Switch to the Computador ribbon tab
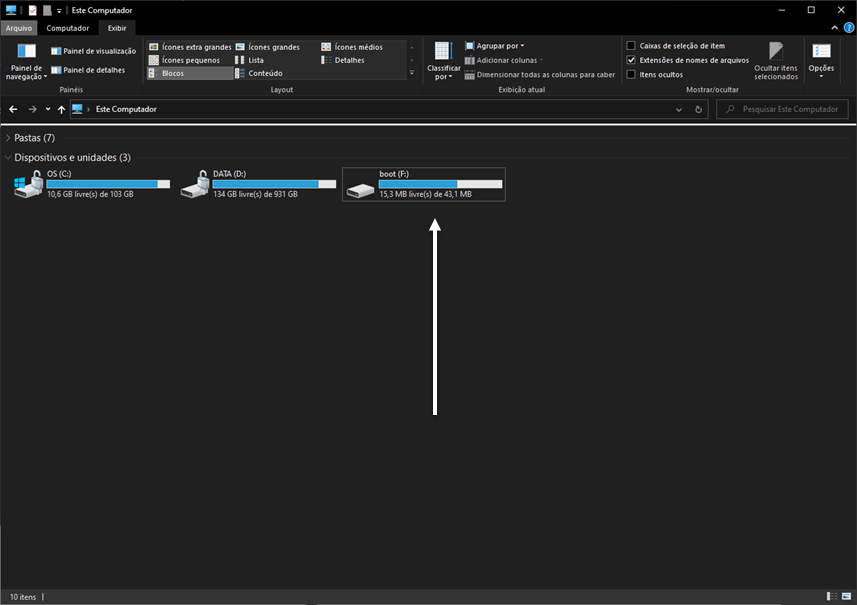Viewport: 857px width, 605px height. click(67, 28)
